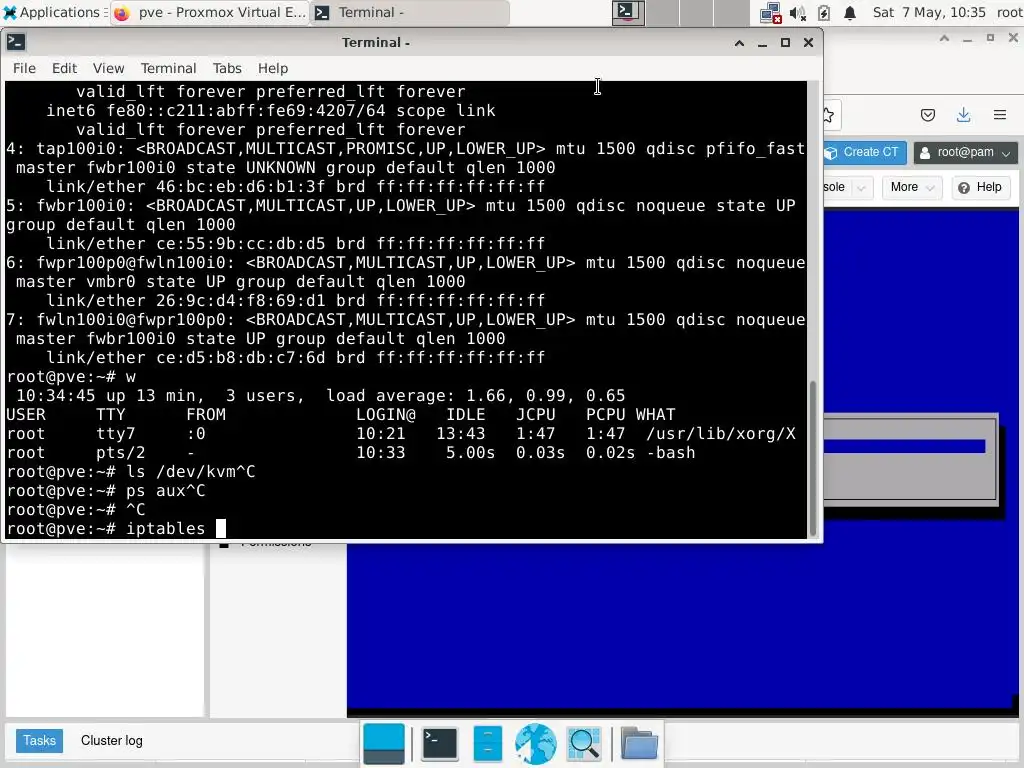Click the 'load average: 1.66, 0.99, 0.65' text
This screenshot has width=1024, height=768.
475,396
